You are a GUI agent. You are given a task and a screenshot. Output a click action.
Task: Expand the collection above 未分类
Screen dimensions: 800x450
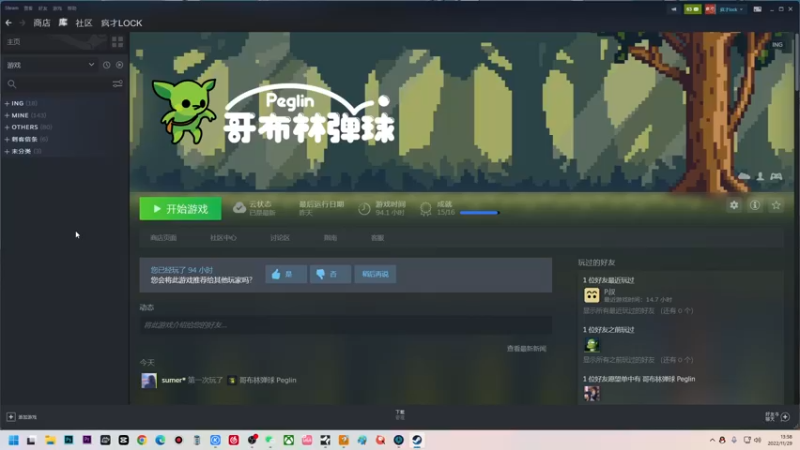point(26,139)
